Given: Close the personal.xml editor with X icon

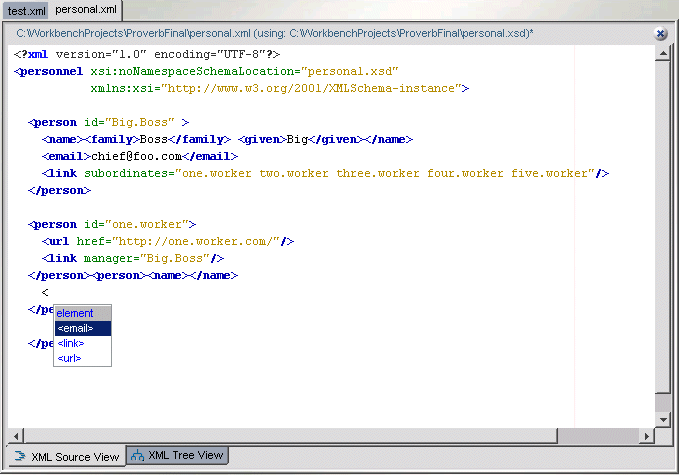Looking at the screenshot, I should tap(661, 33).
